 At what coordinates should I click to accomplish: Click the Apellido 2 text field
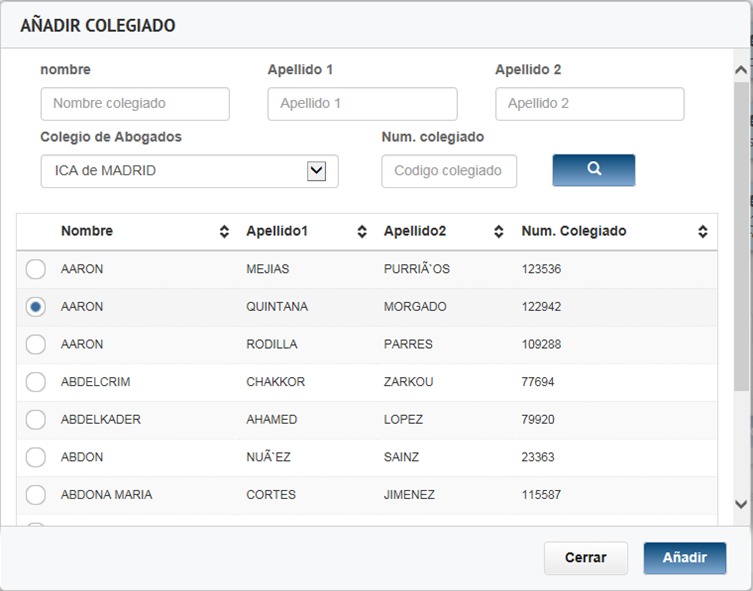click(589, 104)
